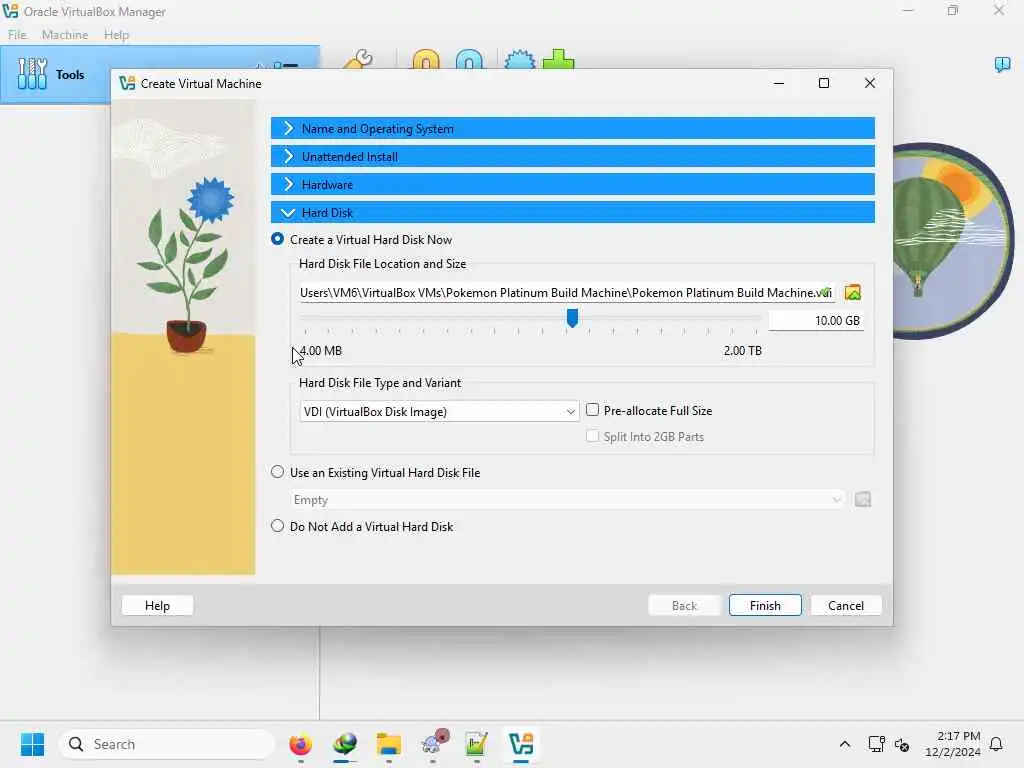Screen dimensions: 1024x768
Task: Expand the Unattended Install section
Action: pos(573,157)
